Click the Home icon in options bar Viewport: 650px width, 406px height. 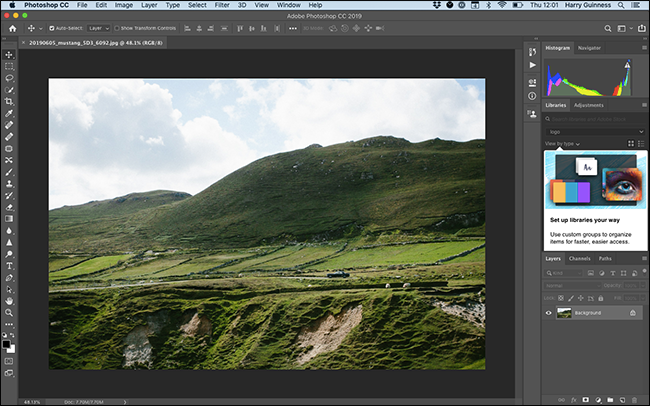(x=13, y=29)
